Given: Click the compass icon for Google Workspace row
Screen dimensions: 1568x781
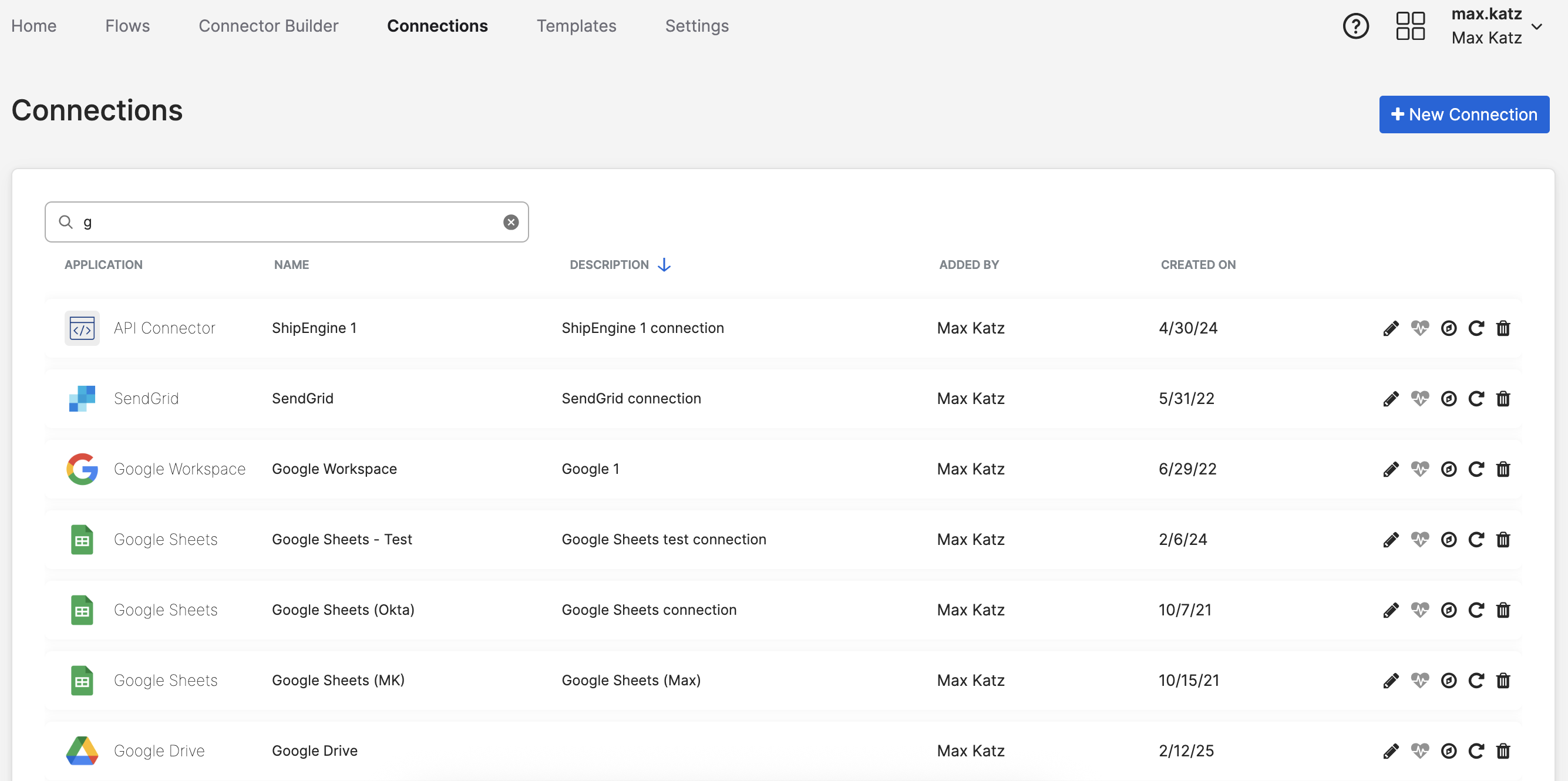Looking at the screenshot, I should 1448,469.
